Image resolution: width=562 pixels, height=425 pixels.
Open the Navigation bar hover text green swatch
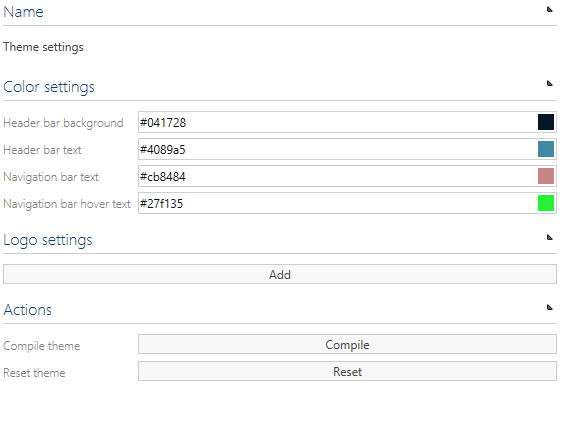click(x=546, y=203)
